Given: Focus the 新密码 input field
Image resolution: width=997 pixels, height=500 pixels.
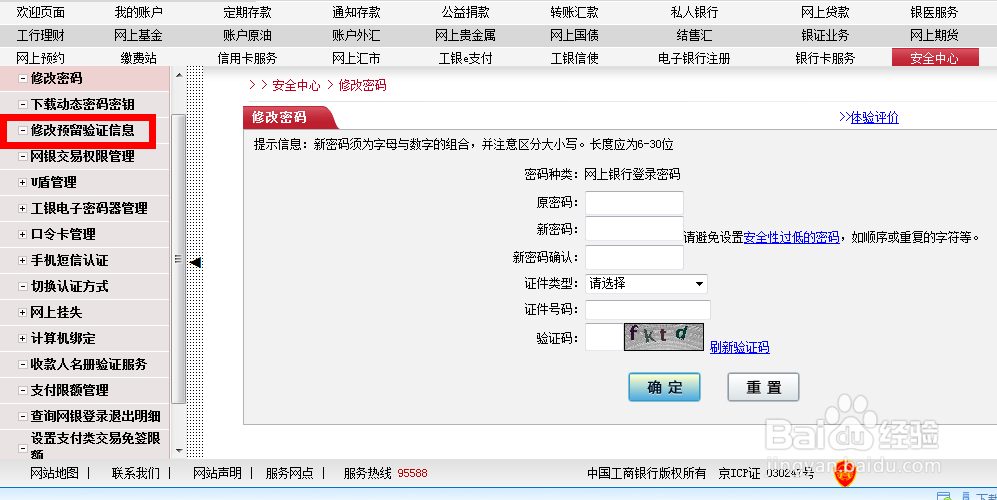Looking at the screenshot, I should 634,229.
